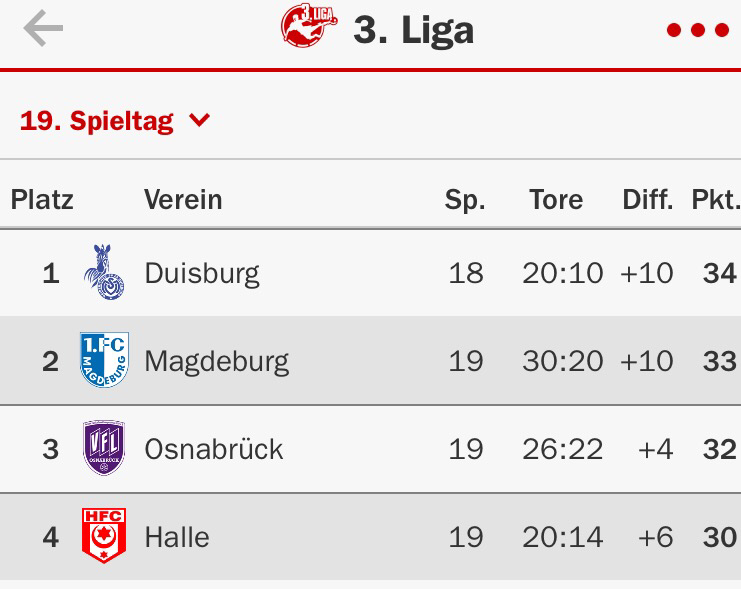Sort by the Pkt. column header
Image resolution: width=741 pixels, height=589 pixels.
pyautogui.click(x=715, y=199)
